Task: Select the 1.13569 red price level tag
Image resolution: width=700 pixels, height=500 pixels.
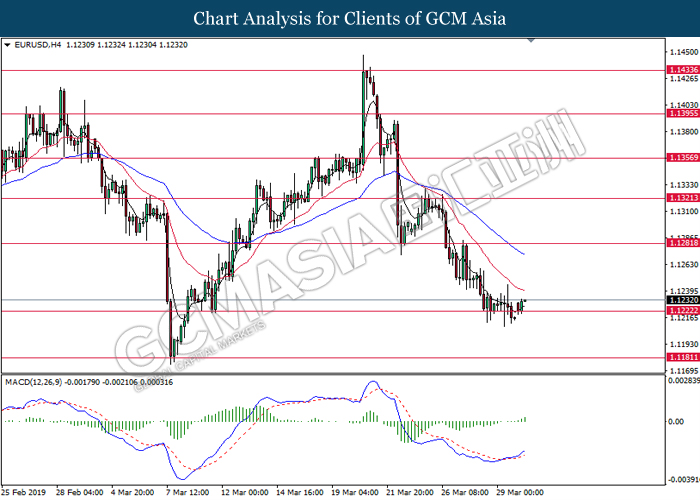Action: (683, 158)
